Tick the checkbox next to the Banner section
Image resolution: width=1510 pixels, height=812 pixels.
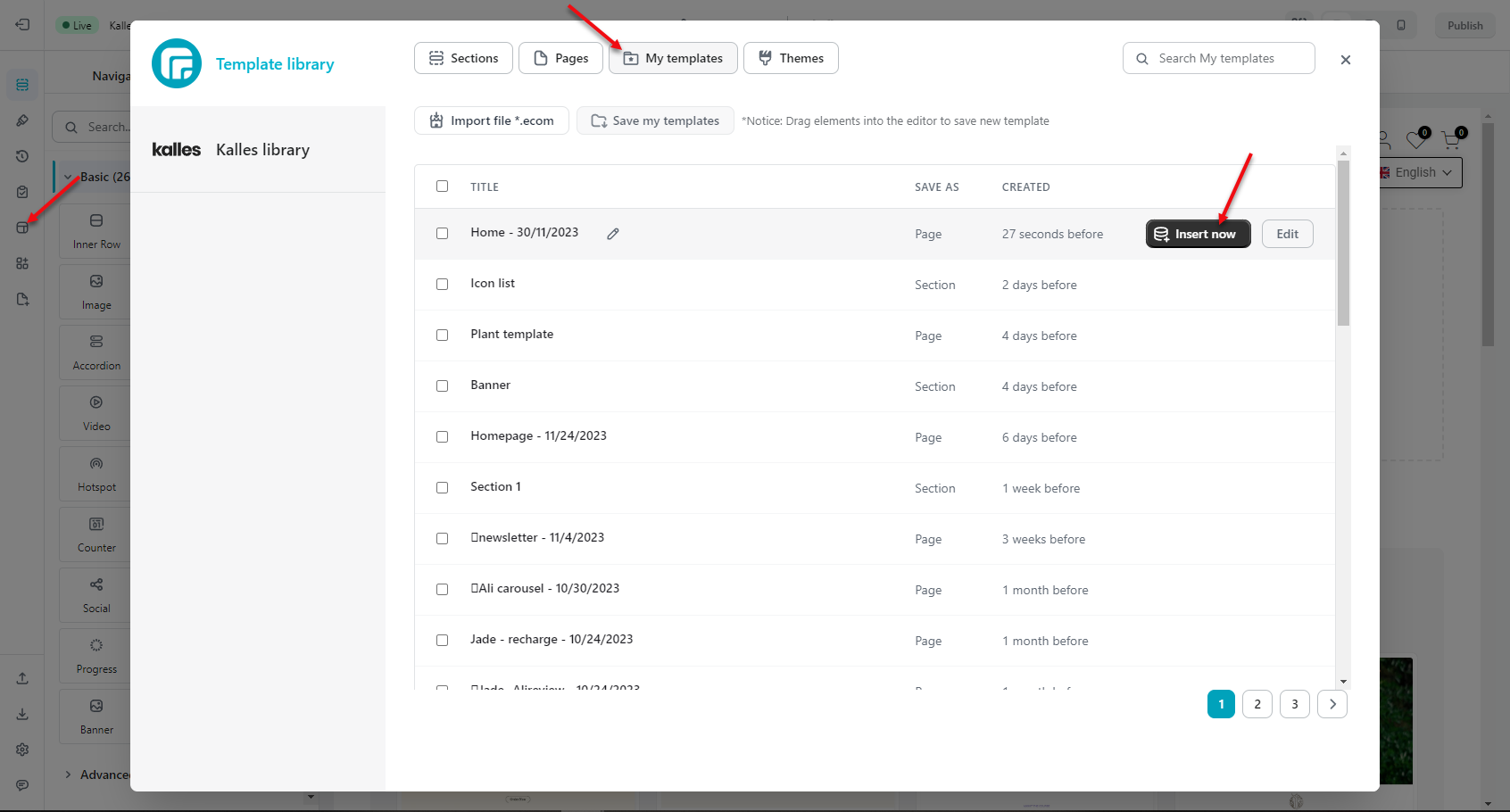(x=442, y=385)
